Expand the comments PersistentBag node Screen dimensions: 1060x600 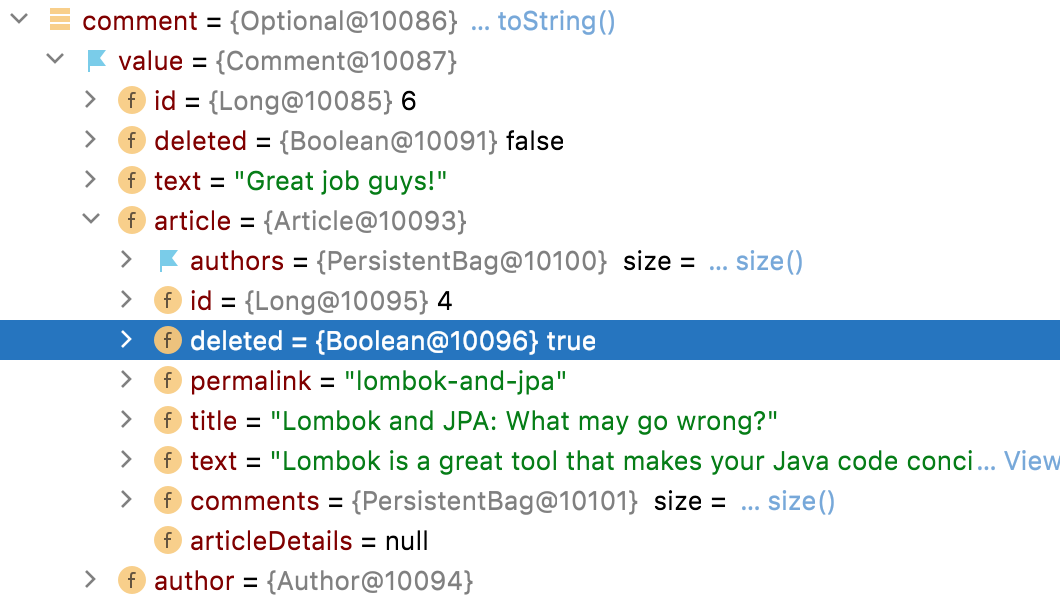tap(126, 500)
